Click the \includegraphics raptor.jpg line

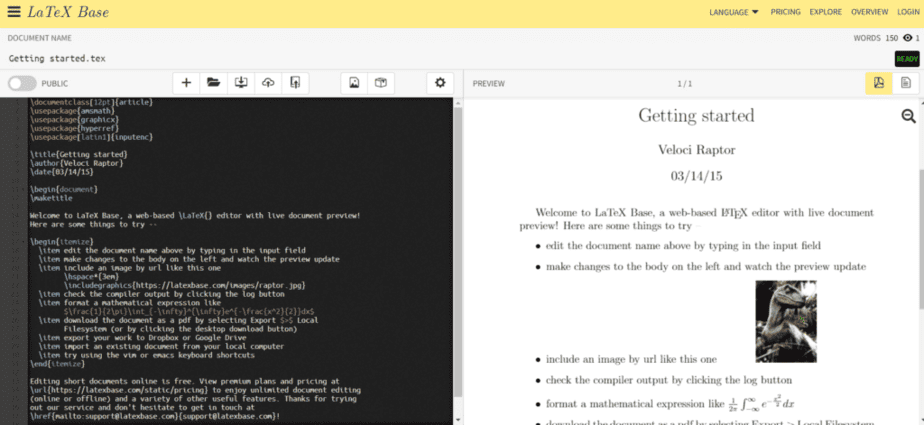coord(184,285)
